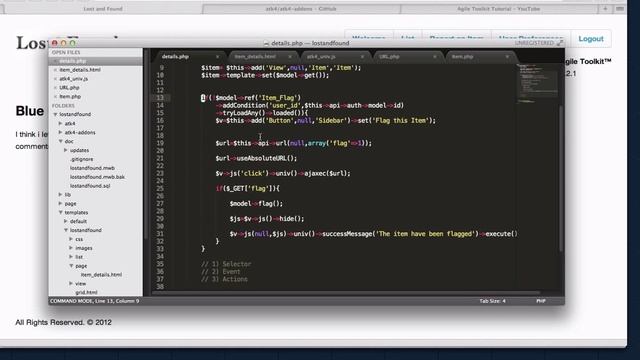Screen dimensions: 640x360
Task: Click the fullscreen arrows icon next to UNREGISTERED
Action: click(x=560, y=43)
